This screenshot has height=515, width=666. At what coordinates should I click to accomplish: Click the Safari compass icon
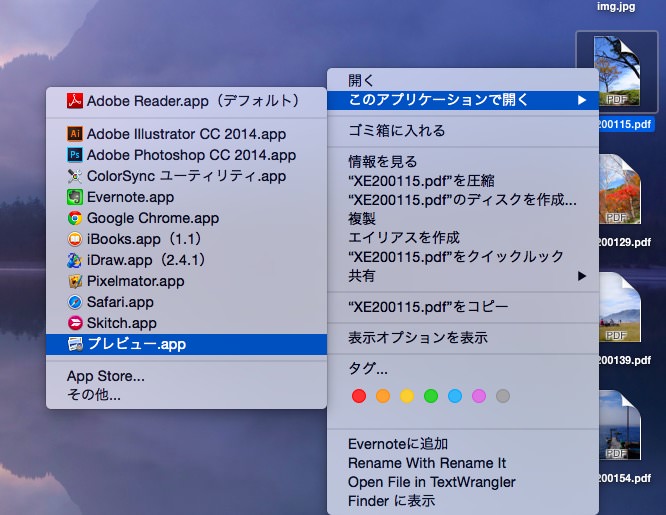(75, 302)
